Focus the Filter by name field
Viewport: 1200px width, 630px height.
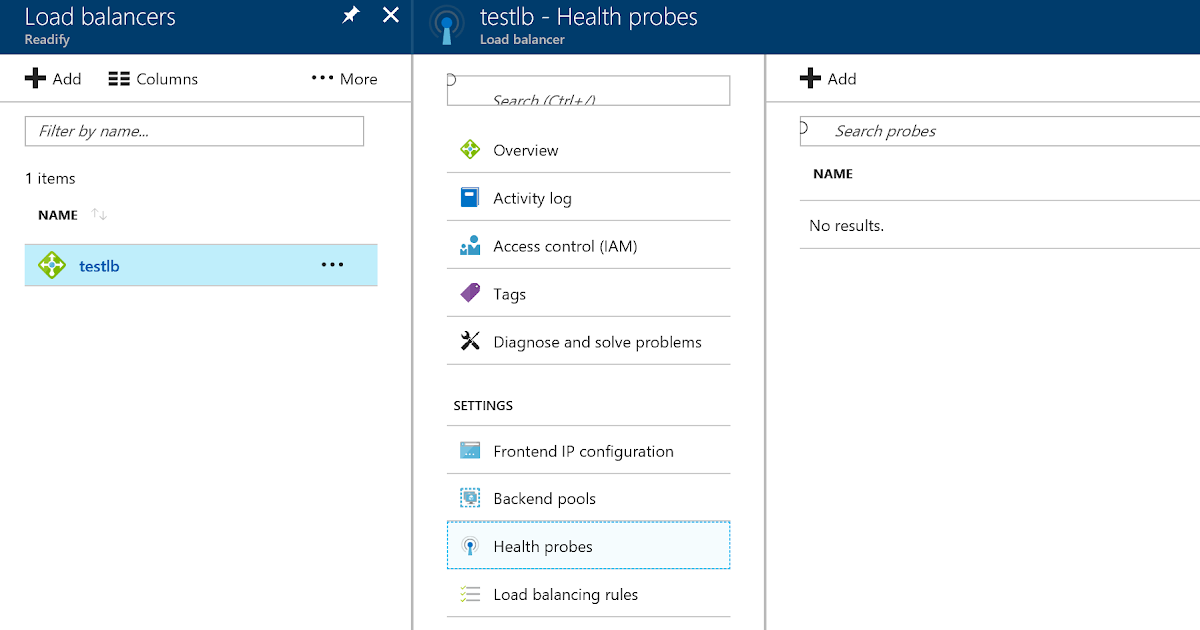[x=194, y=131]
